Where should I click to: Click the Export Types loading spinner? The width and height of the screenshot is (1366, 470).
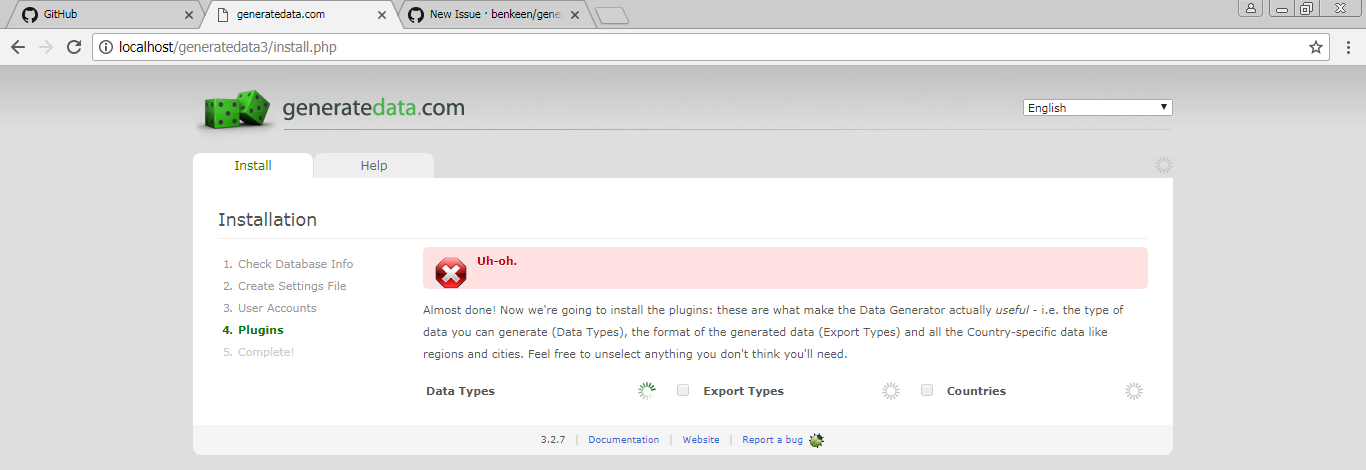(891, 391)
